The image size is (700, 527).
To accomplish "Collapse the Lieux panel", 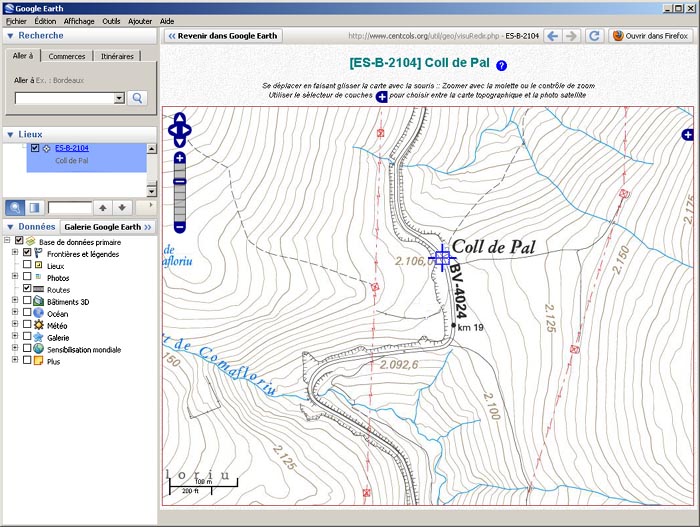I will pyautogui.click(x=10, y=134).
